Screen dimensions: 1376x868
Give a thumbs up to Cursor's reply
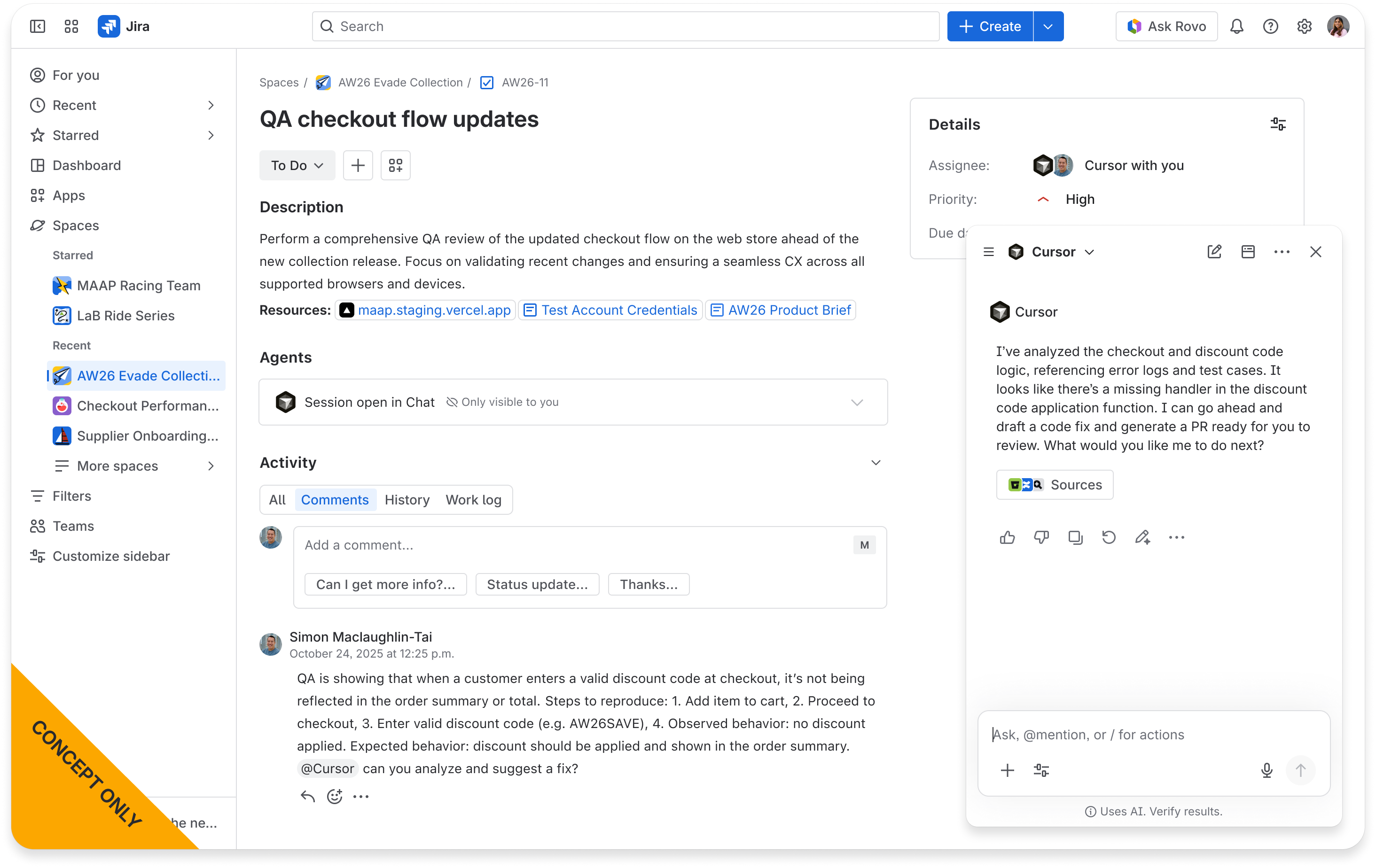pos(1008,537)
